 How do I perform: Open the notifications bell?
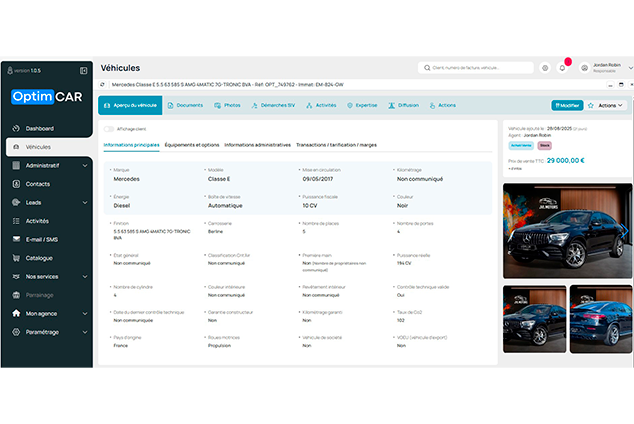pos(562,68)
